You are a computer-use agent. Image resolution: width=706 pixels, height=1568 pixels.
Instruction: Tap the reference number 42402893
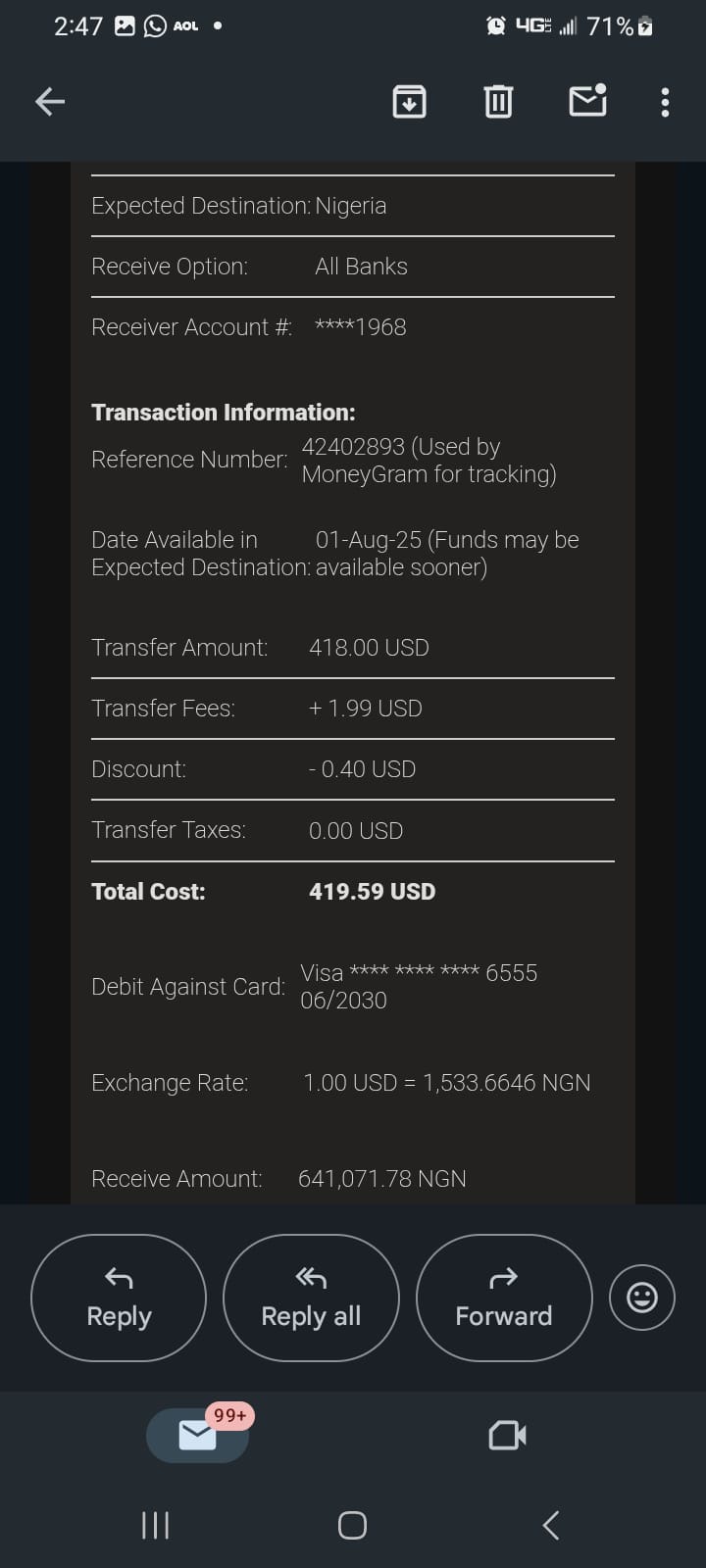point(353,447)
